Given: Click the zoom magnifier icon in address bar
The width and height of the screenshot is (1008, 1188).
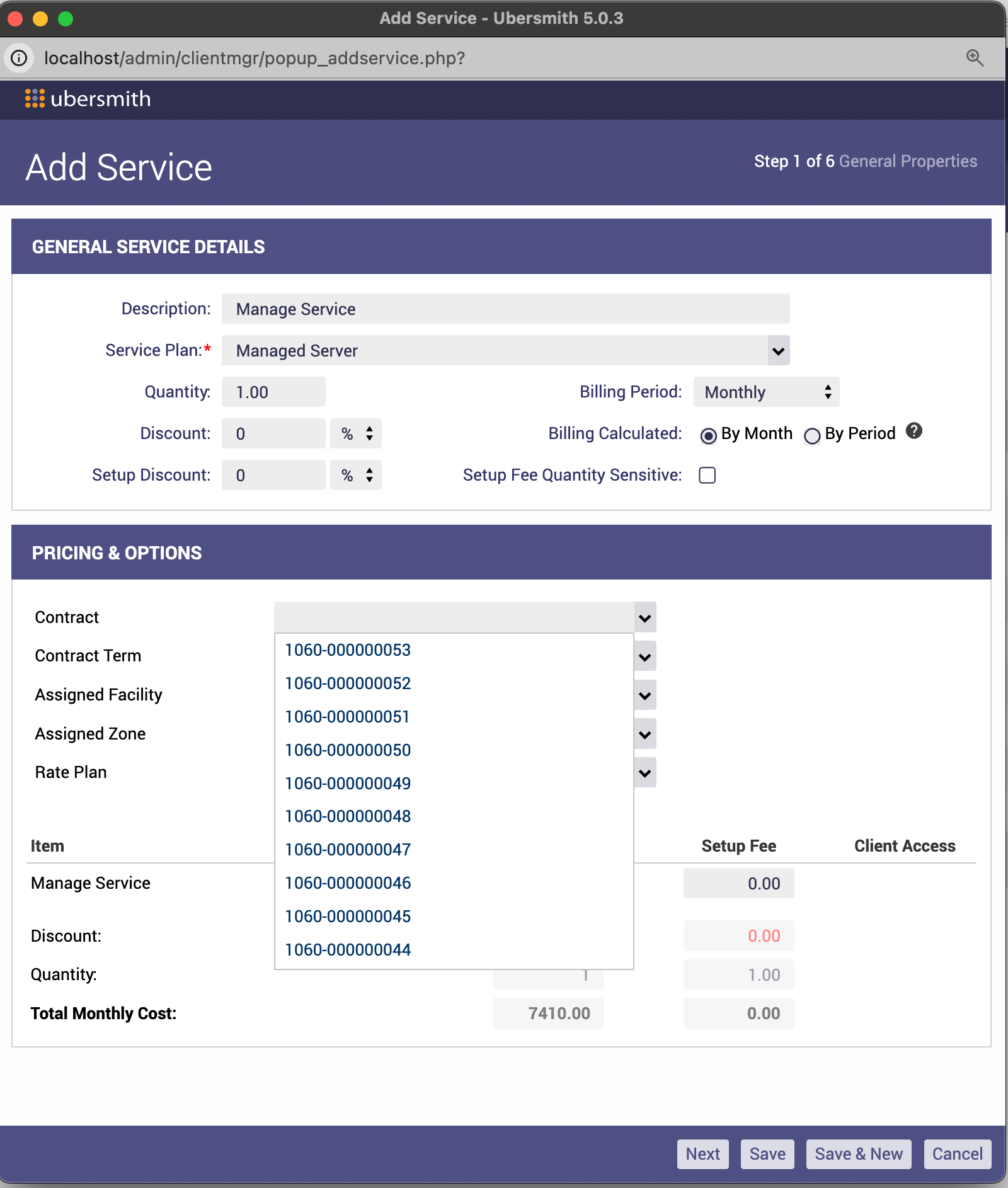Looking at the screenshot, I should point(975,58).
